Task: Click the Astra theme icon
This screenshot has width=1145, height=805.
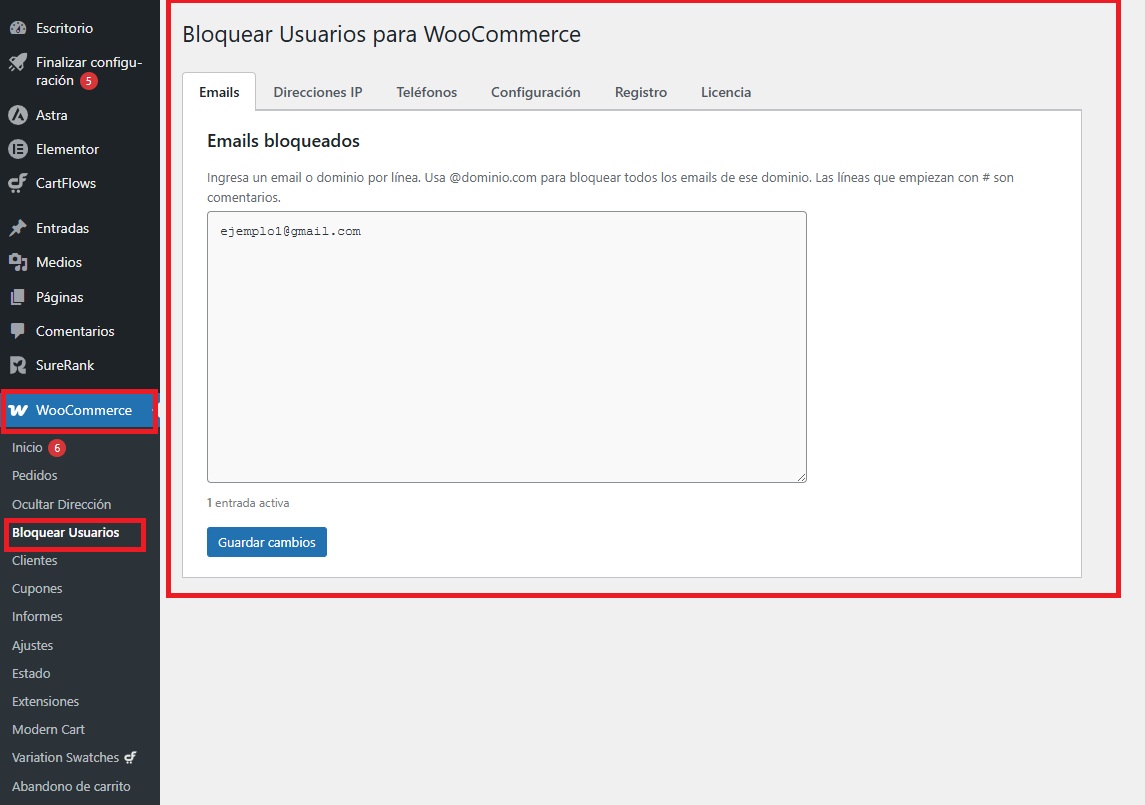Action: (x=17, y=115)
